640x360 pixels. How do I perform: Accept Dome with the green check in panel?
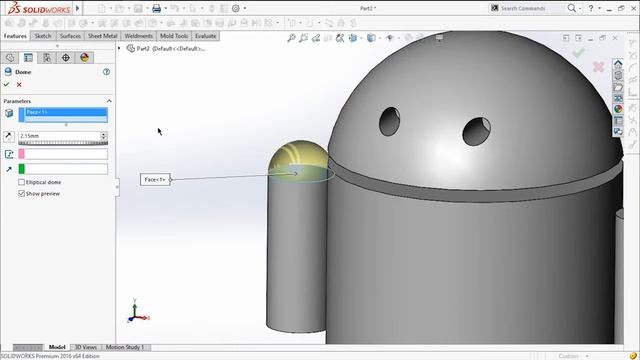click(x=7, y=84)
